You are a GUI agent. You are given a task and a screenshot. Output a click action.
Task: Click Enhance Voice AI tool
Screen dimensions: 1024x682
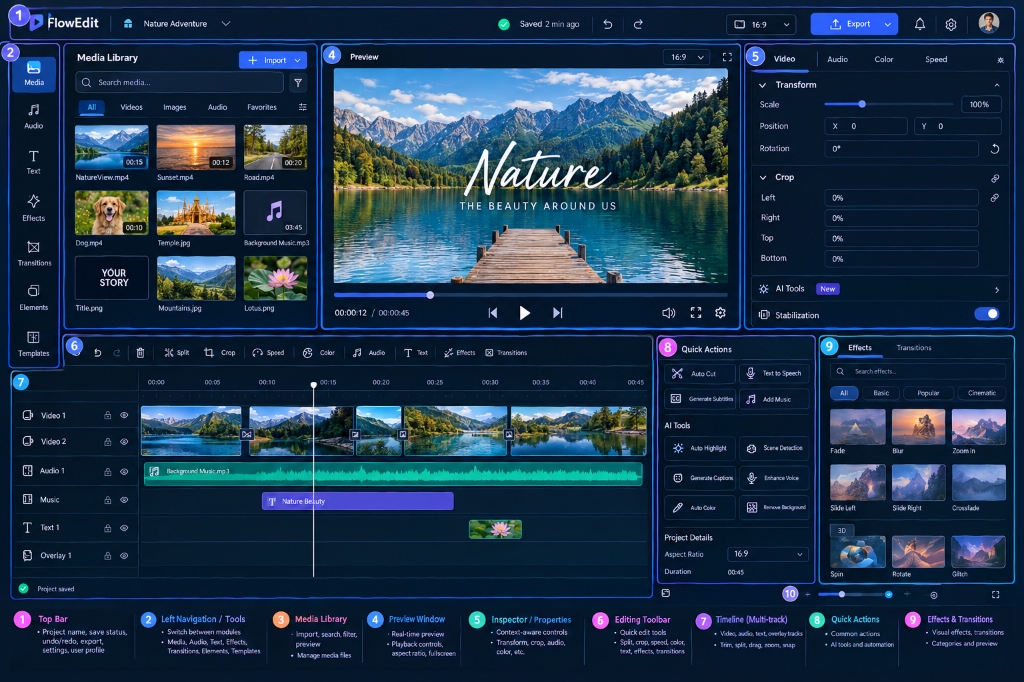coord(775,478)
